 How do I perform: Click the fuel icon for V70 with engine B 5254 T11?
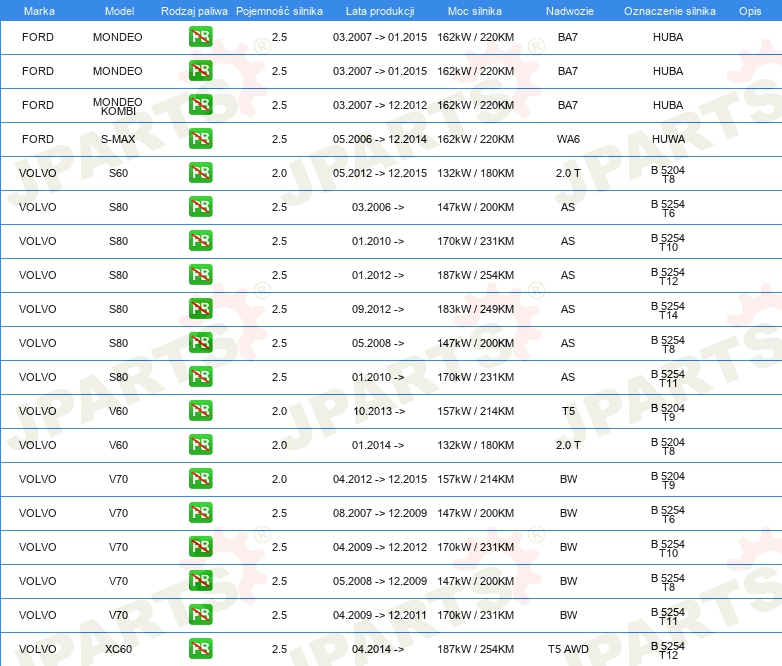[x=200, y=615]
